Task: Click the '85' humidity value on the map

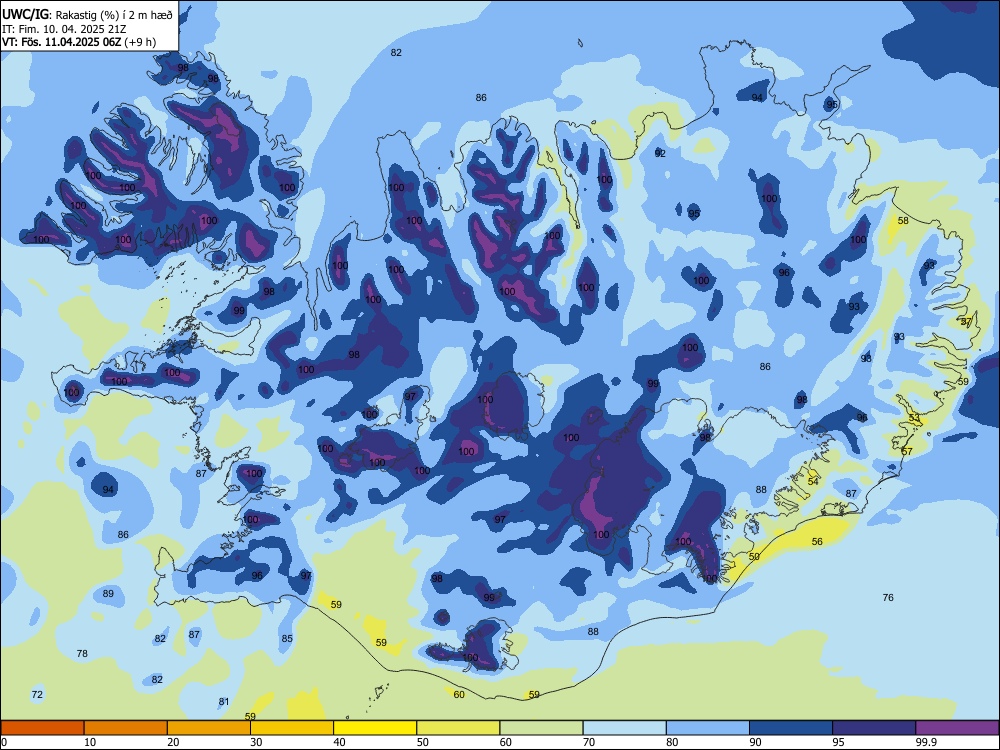Action: (287, 638)
